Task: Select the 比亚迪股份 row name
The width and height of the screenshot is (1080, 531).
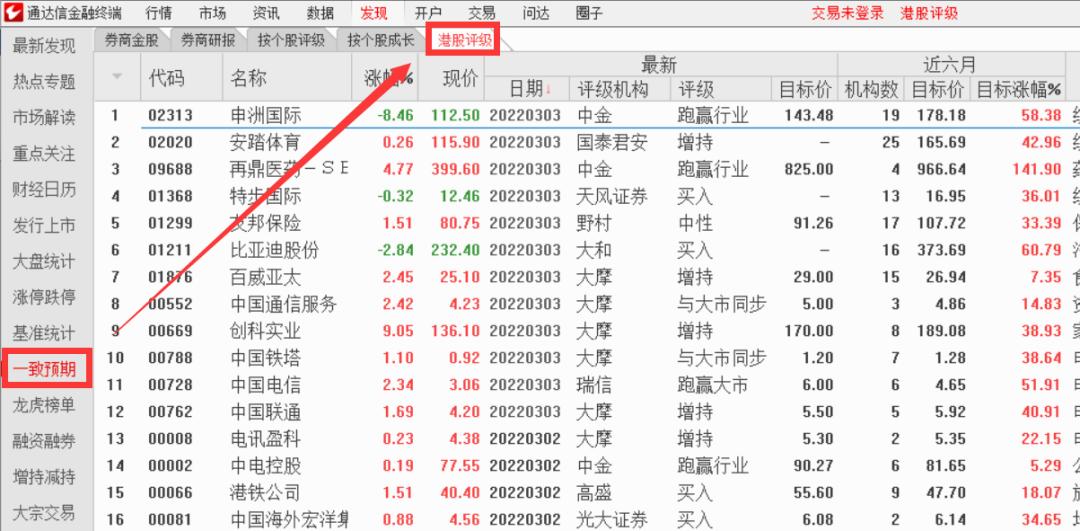Action: pyautogui.click(x=274, y=250)
